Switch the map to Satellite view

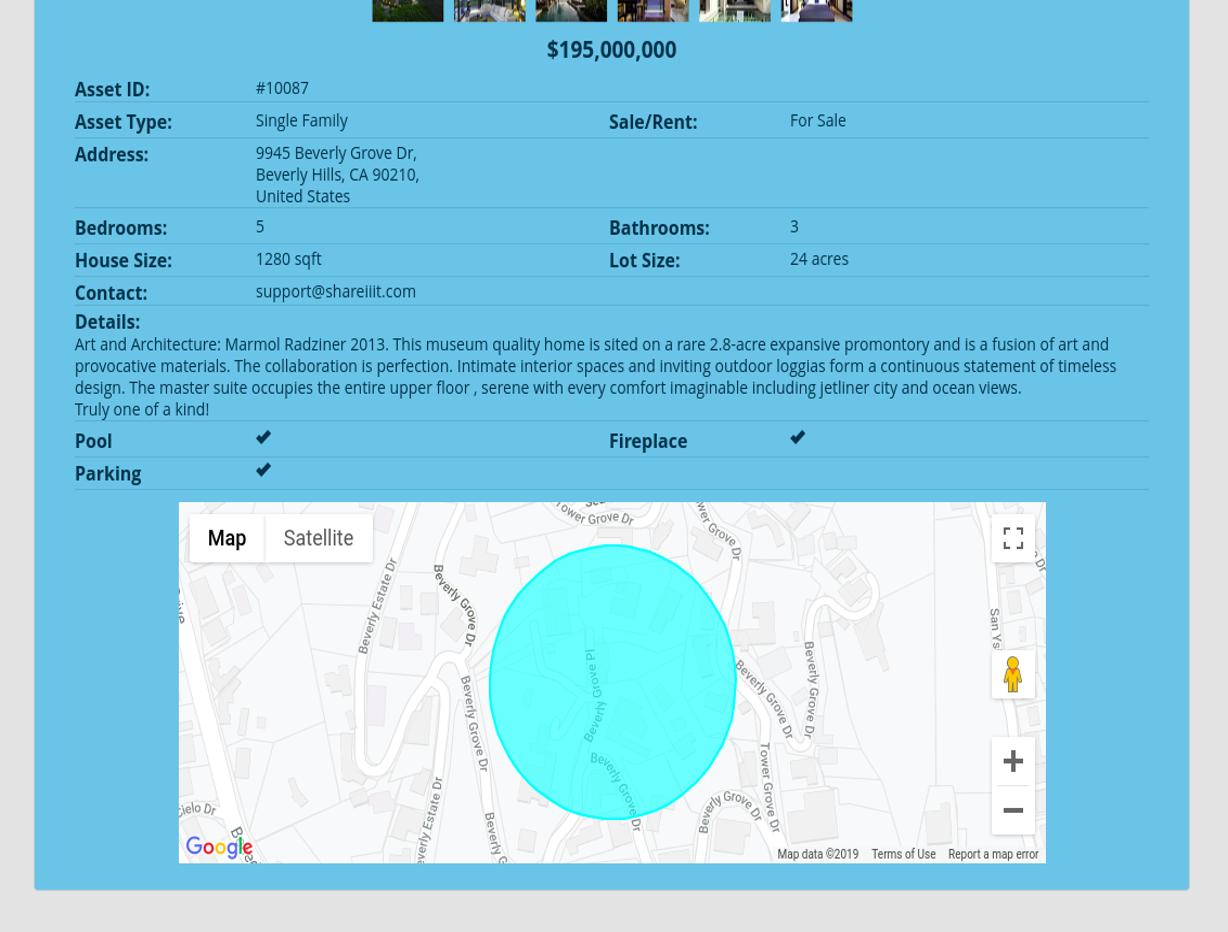click(x=318, y=538)
